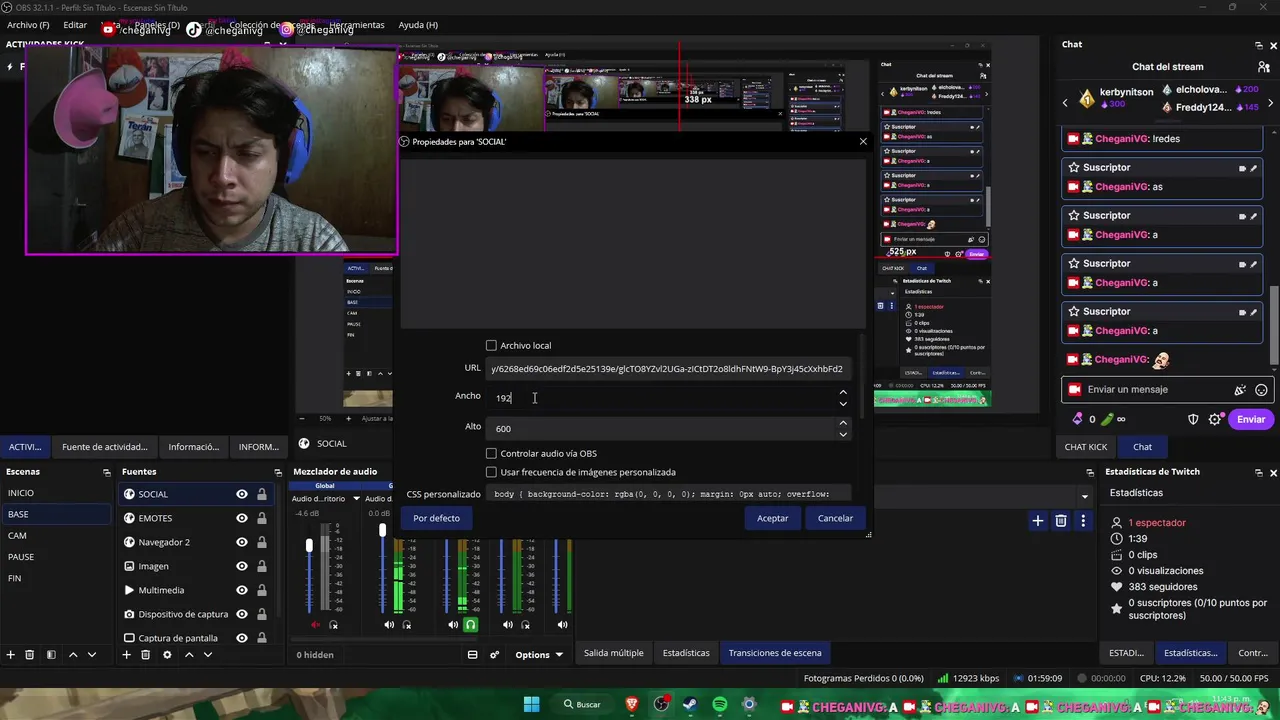Image resolution: width=1280 pixels, height=720 pixels.
Task: Increase the Alto value stepper
Action: pos(843,423)
